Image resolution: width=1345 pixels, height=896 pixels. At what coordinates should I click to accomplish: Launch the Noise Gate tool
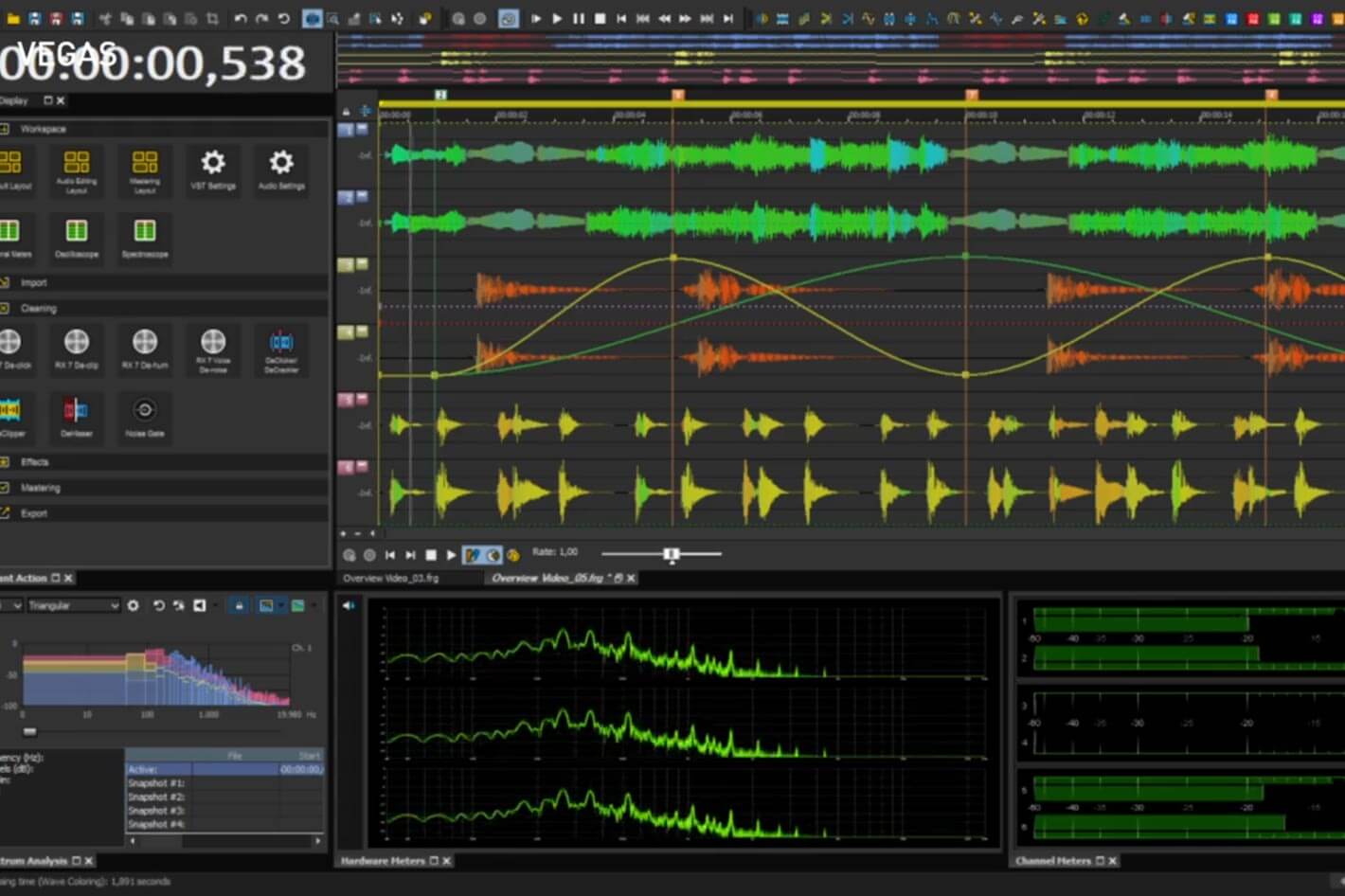coord(145,417)
